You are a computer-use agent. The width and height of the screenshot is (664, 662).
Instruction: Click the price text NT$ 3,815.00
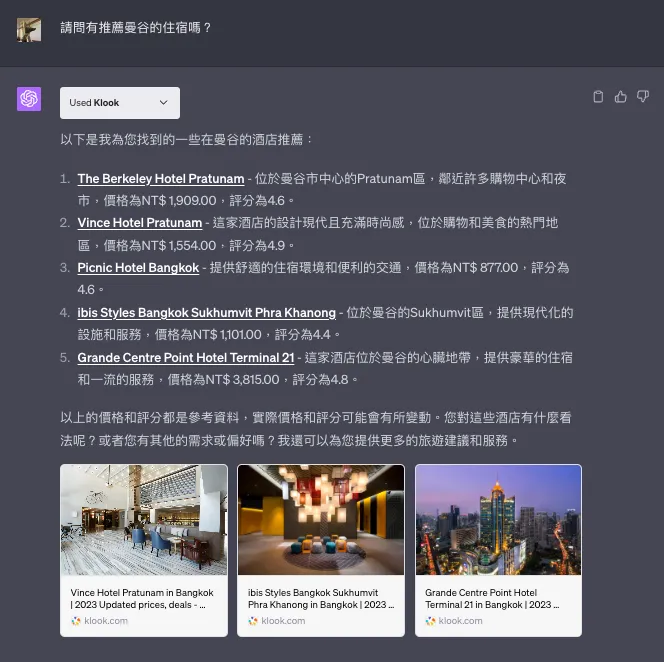point(242,379)
